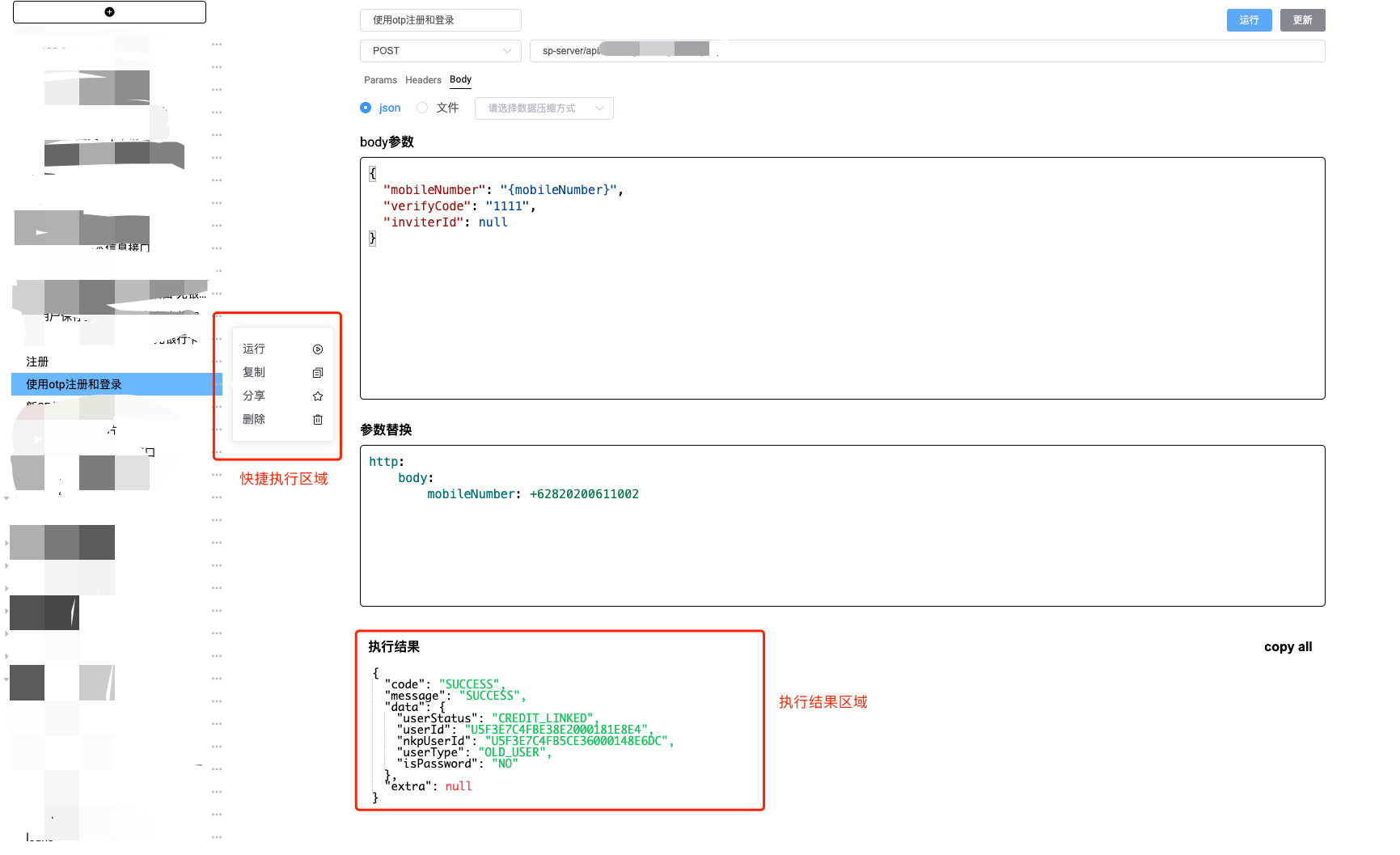Click inside the body参数 JSON editor
This screenshot has height=855, width=1400.
(842, 278)
